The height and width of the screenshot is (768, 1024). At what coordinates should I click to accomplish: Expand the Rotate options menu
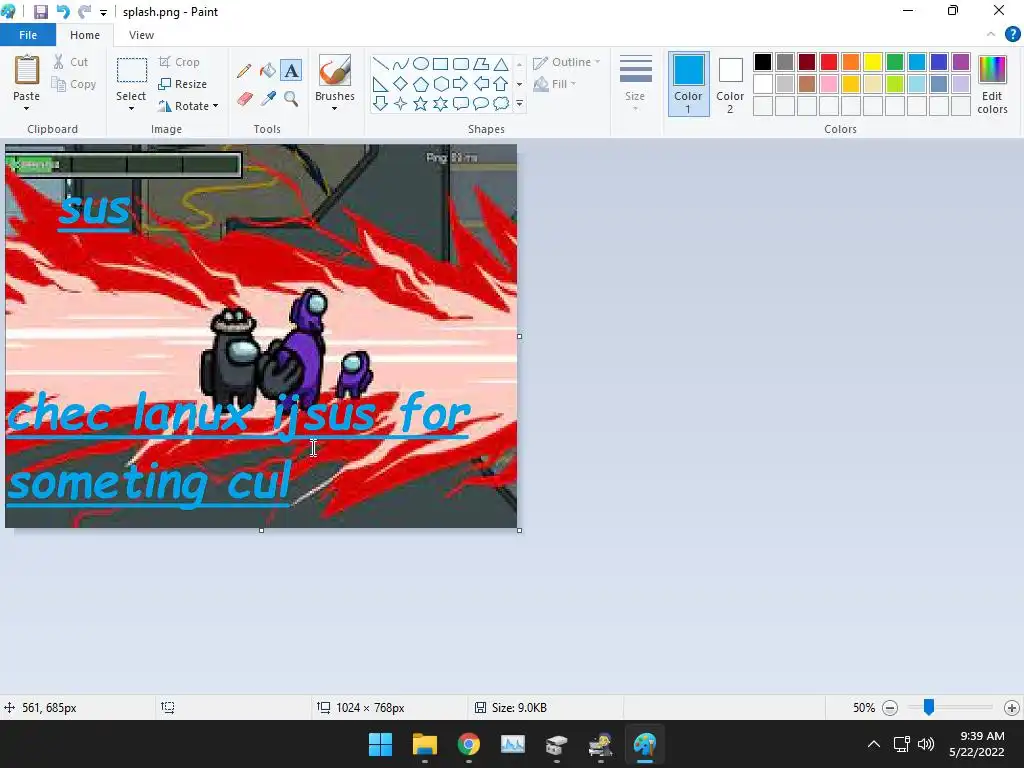(216, 106)
